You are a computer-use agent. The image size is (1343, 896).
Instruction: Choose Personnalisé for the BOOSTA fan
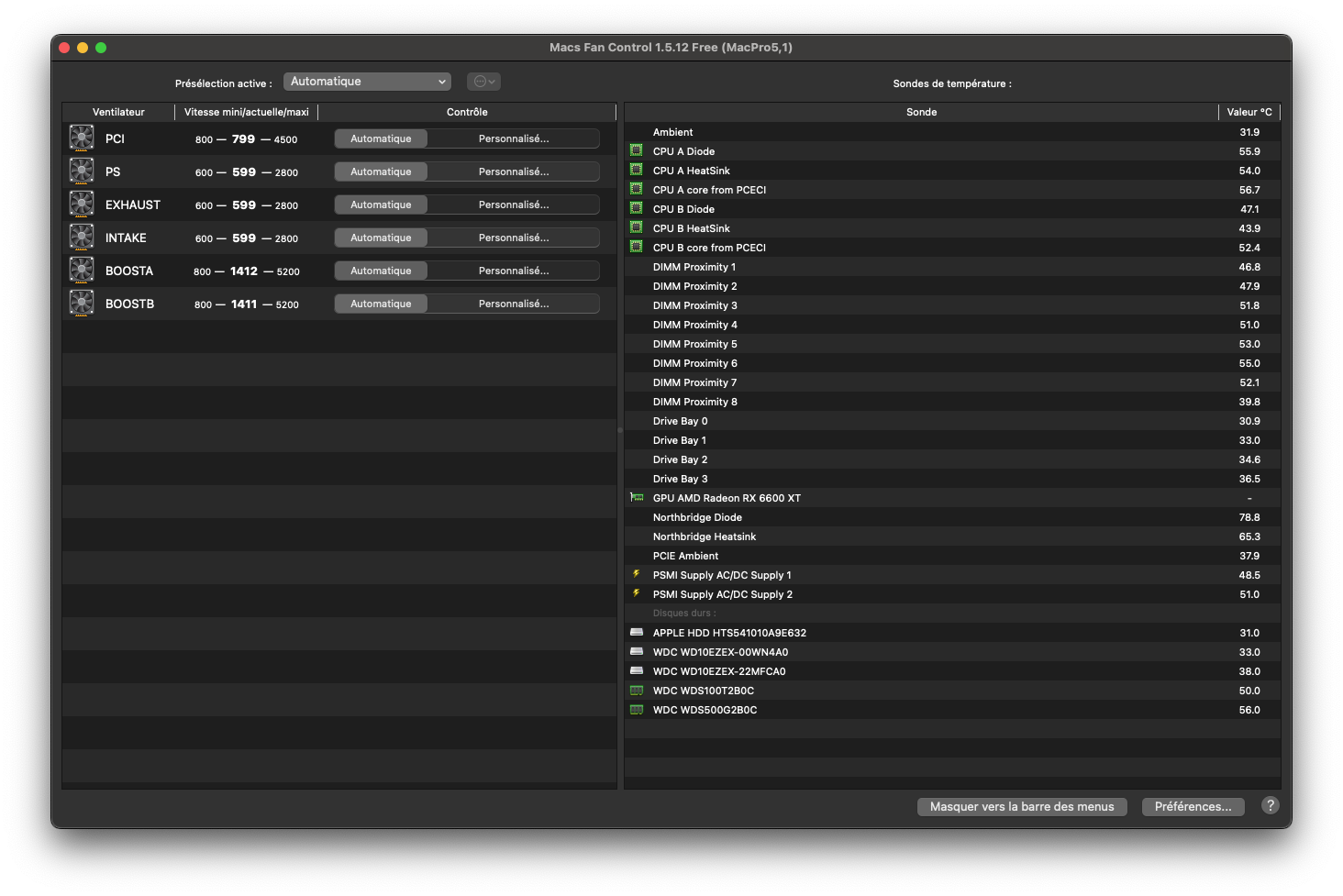(514, 271)
